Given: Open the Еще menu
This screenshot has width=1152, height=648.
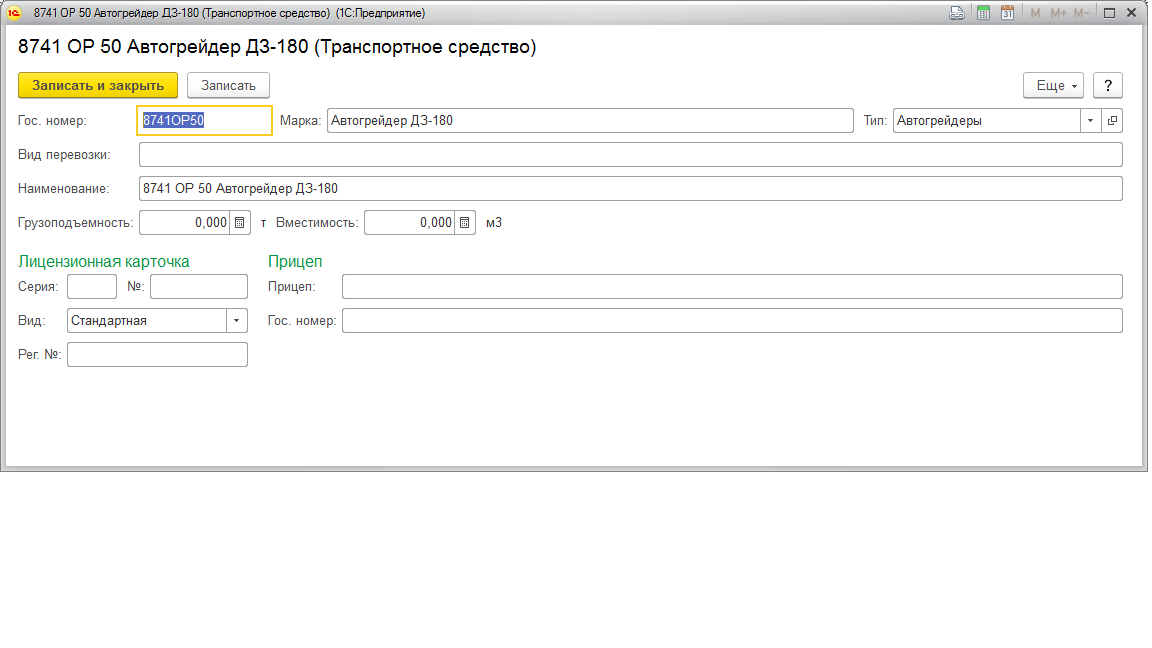Looking at the screenshot, I should click(1053, 86).
